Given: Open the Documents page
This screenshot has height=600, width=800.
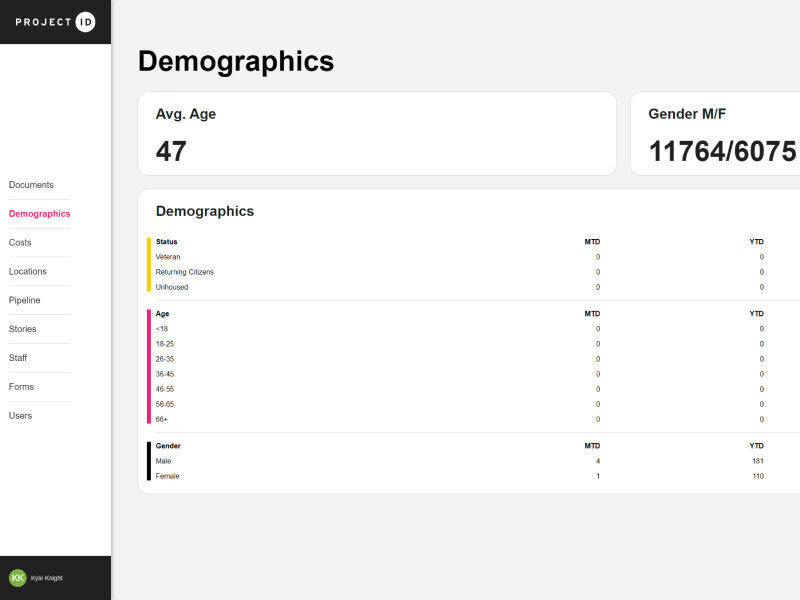Looking at the screenshot, I should click(31, 185).
